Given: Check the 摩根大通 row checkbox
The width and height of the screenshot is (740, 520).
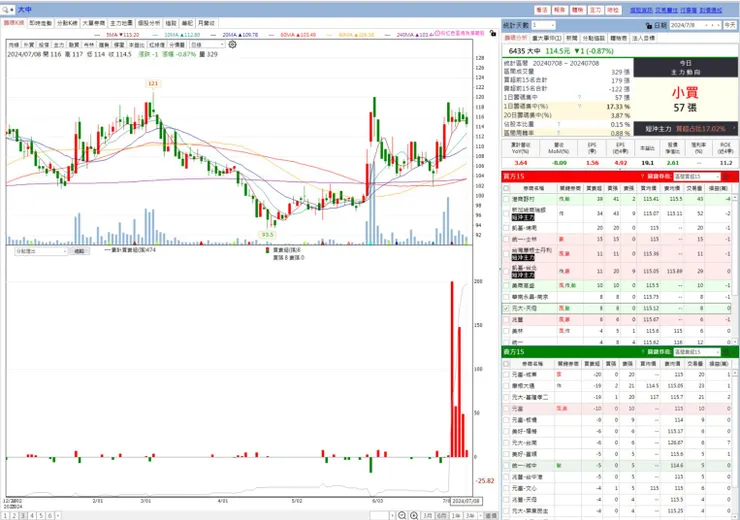Looking at the screenshot, I should [x=506, y=386].
